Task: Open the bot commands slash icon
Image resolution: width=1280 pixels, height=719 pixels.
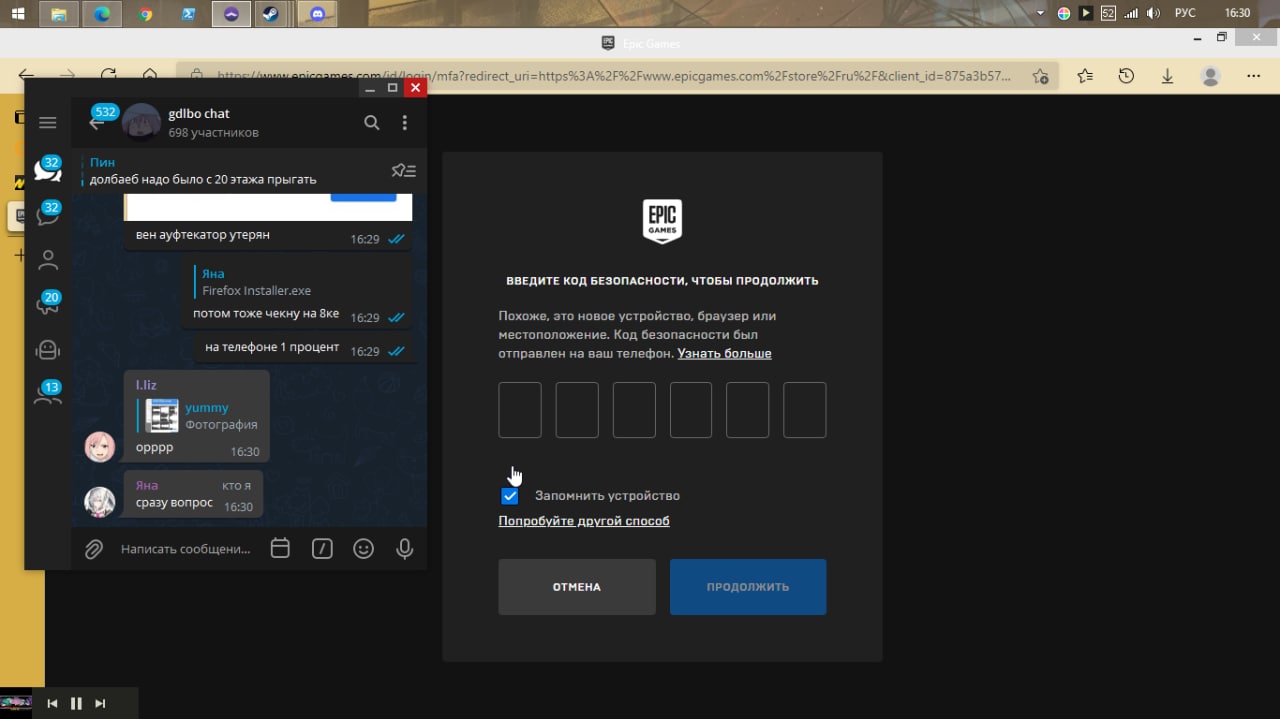Action: [322, 548]
